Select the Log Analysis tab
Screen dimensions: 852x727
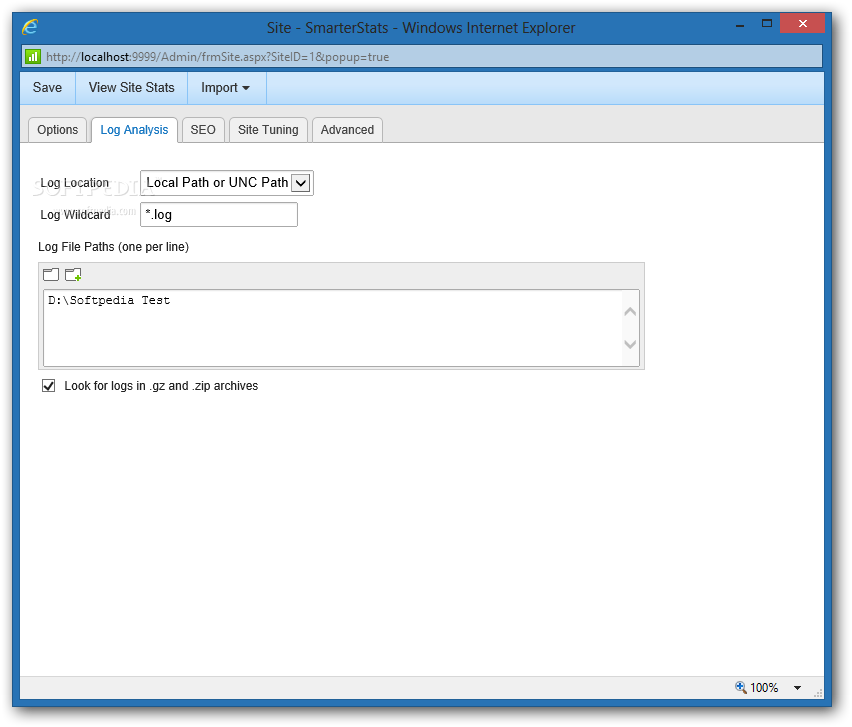[x=134, y=130]
